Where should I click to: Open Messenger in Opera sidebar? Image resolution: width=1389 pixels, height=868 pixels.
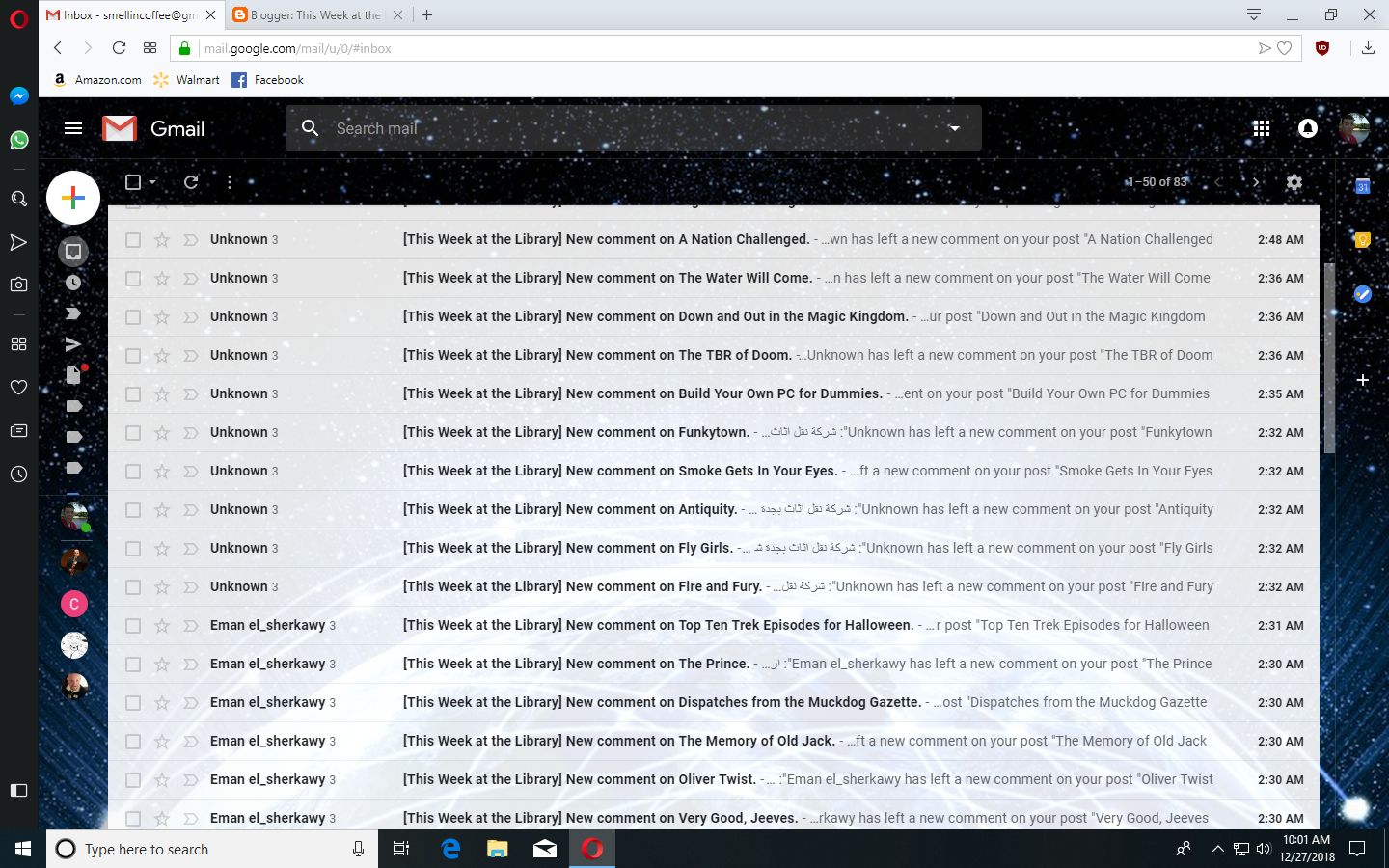tap(18, 95)
